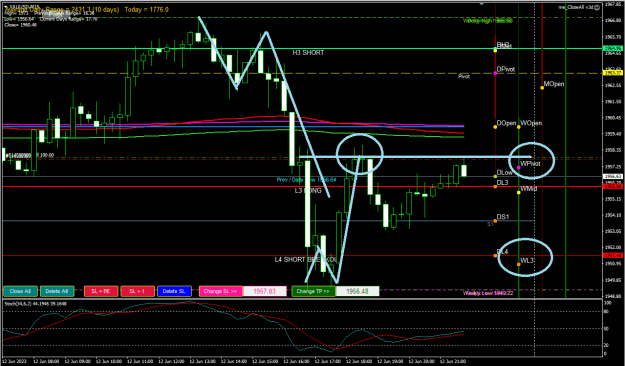Click the Change TP >> button

pos(313,291)
